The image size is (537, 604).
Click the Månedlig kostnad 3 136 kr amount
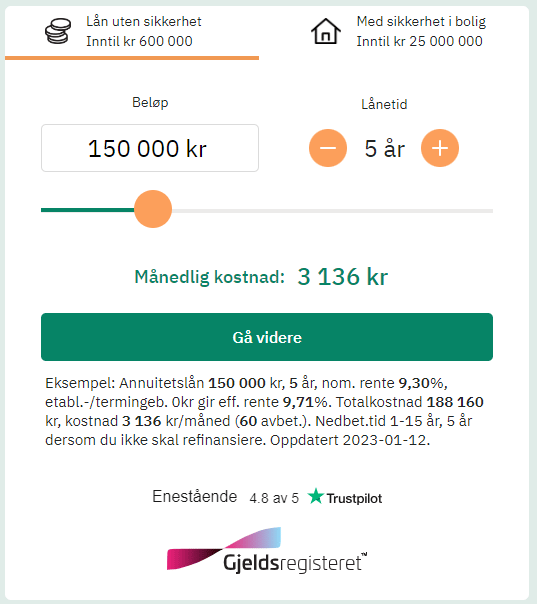[x=342, y=277]
